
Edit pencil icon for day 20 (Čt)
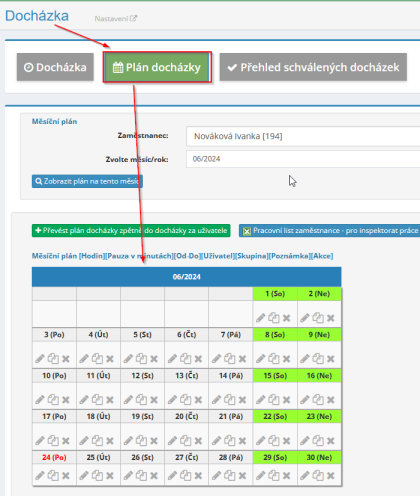click(x=172, y=441)
